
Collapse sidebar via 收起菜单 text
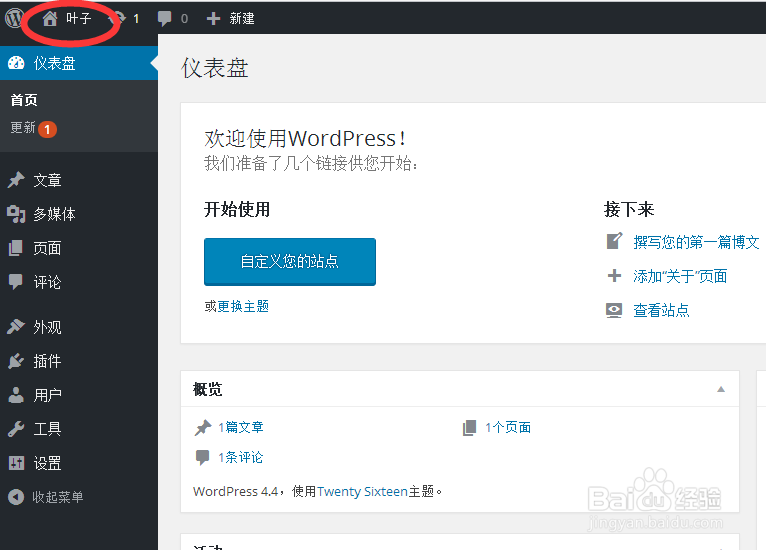click(58, 497)
